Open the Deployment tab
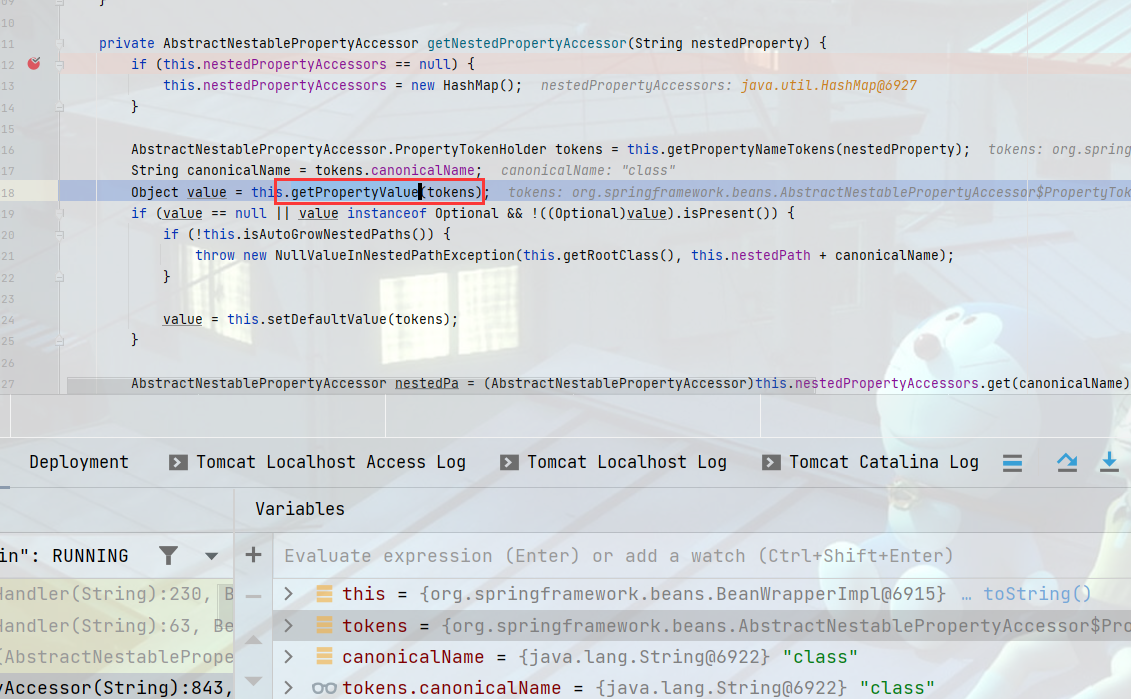The width and height of the screenshot is (1131, 699). point(79,462)
